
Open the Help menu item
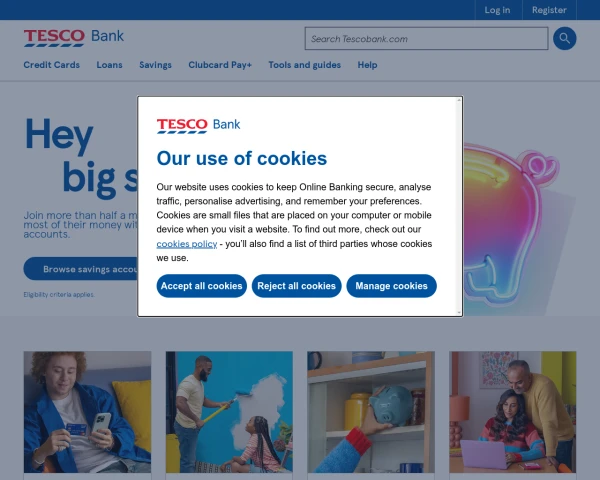(367, 65)
